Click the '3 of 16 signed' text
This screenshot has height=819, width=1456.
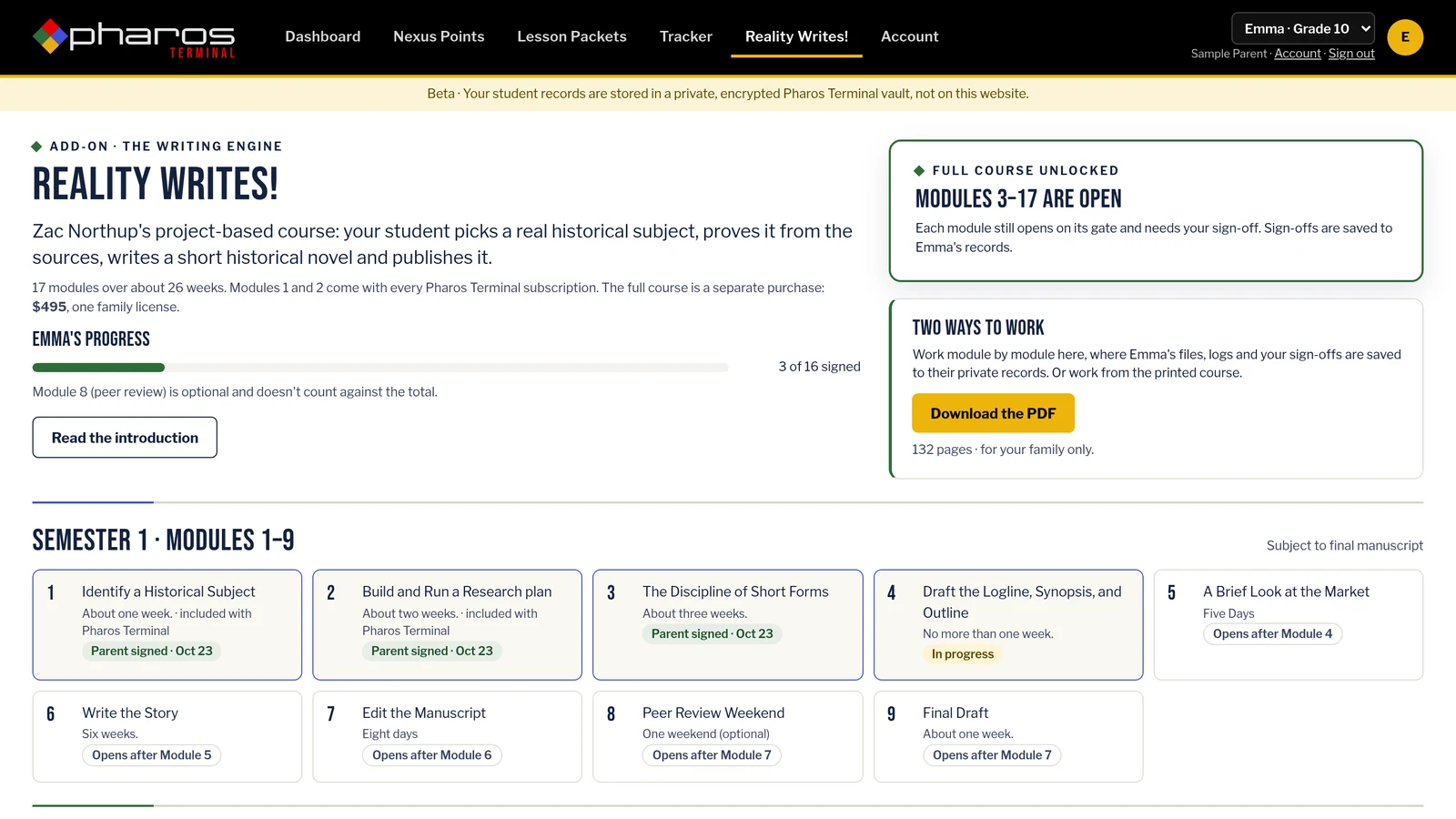click(x=819, y=367)
